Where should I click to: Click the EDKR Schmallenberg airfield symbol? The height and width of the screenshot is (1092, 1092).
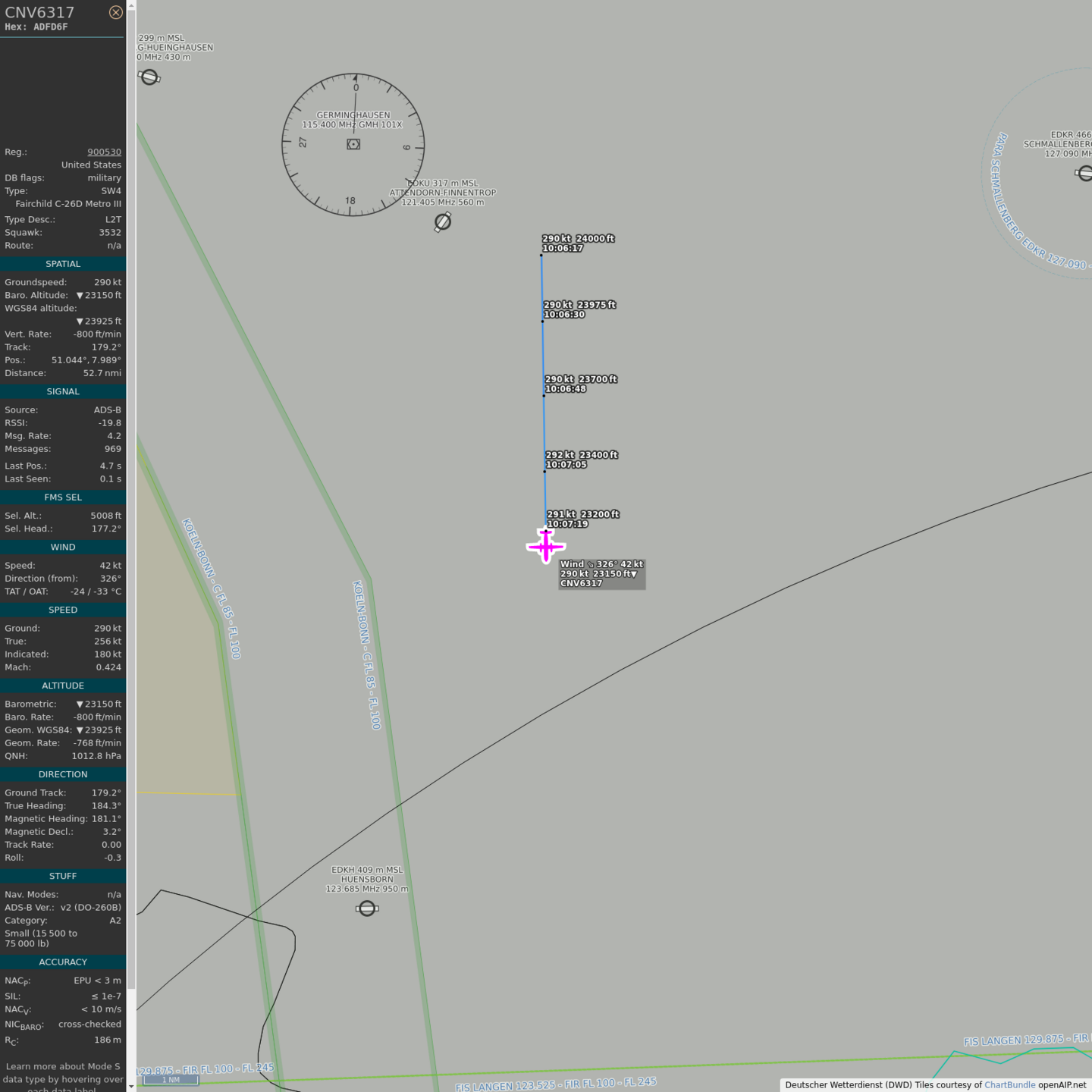tap(1085, 174)
